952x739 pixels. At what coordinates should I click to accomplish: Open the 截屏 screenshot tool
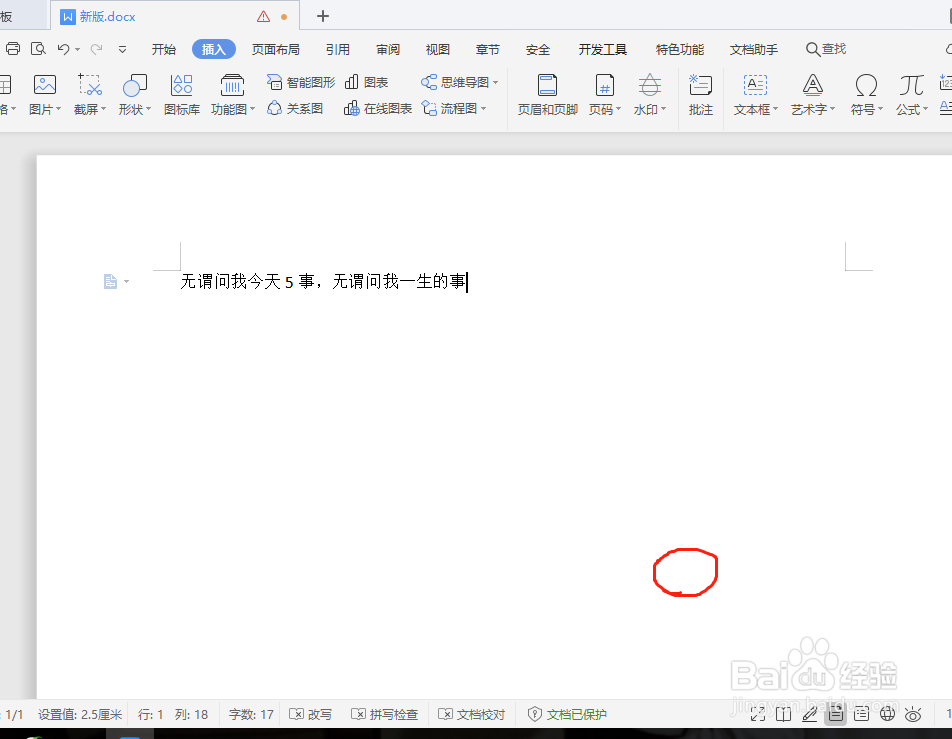pyautogui.click(x=89, y=95)
